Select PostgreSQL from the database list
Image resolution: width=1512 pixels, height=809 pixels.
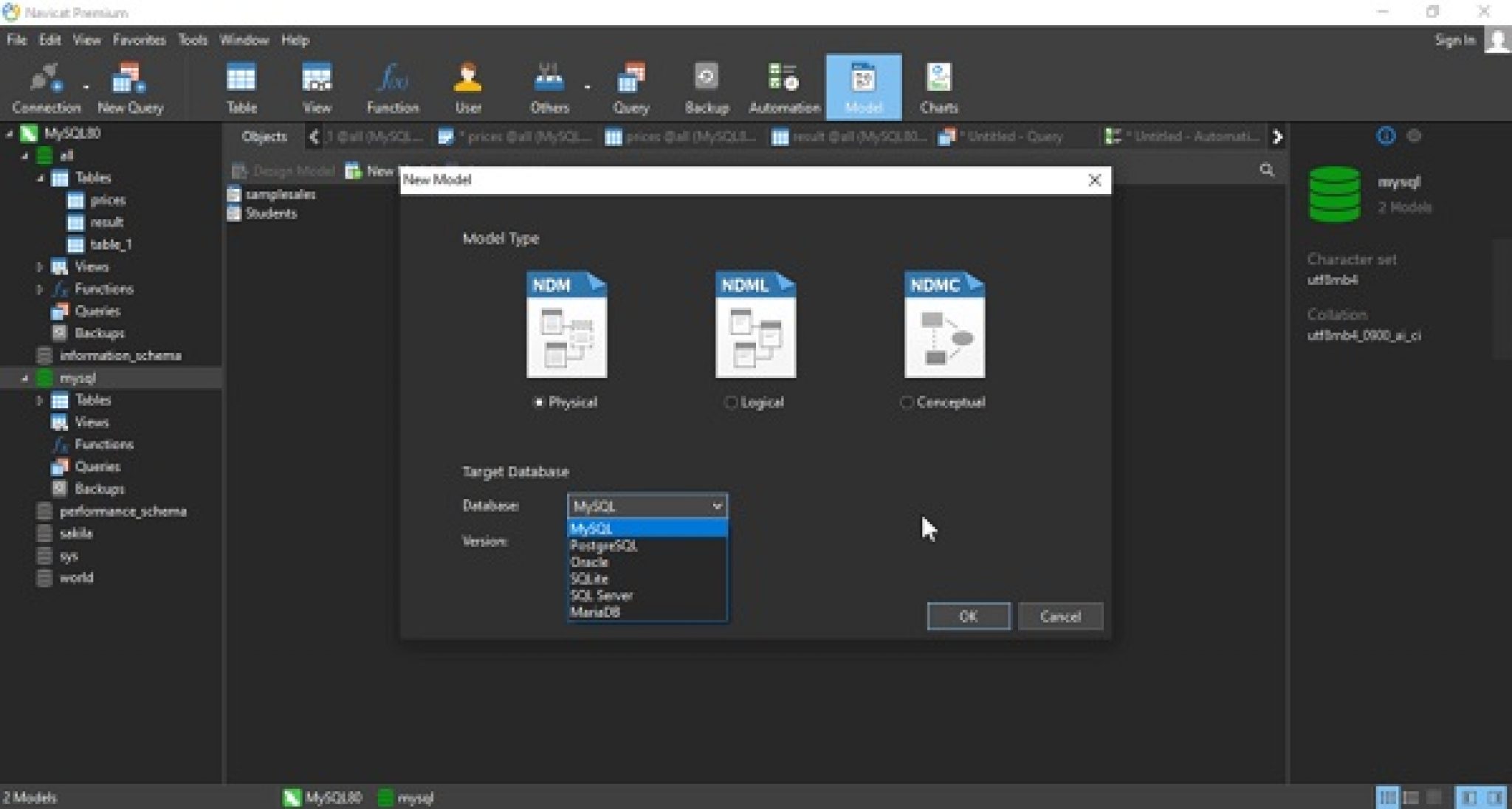(604, 545)
